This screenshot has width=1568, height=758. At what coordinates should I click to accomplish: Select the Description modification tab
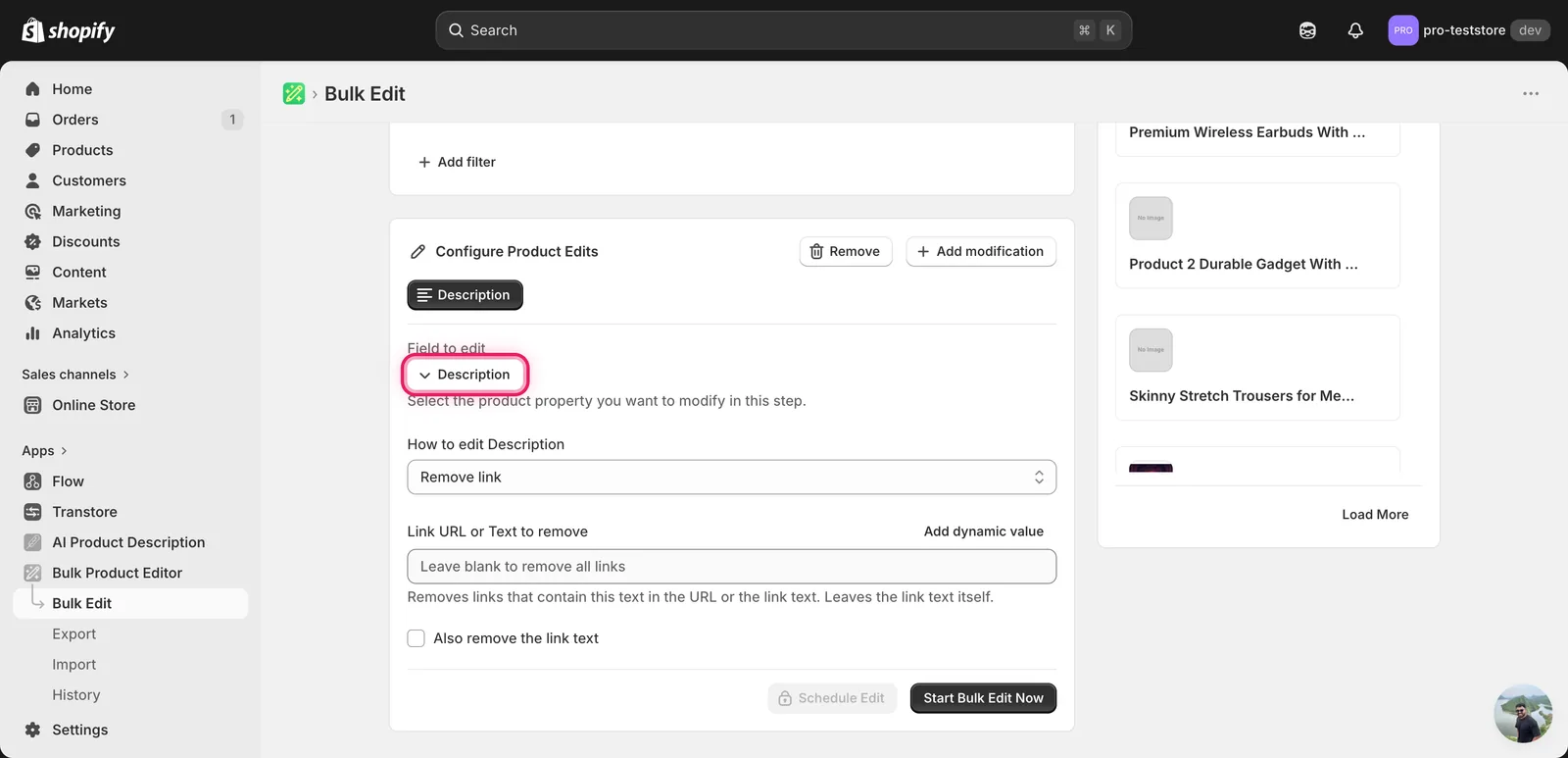pos(465,295)
